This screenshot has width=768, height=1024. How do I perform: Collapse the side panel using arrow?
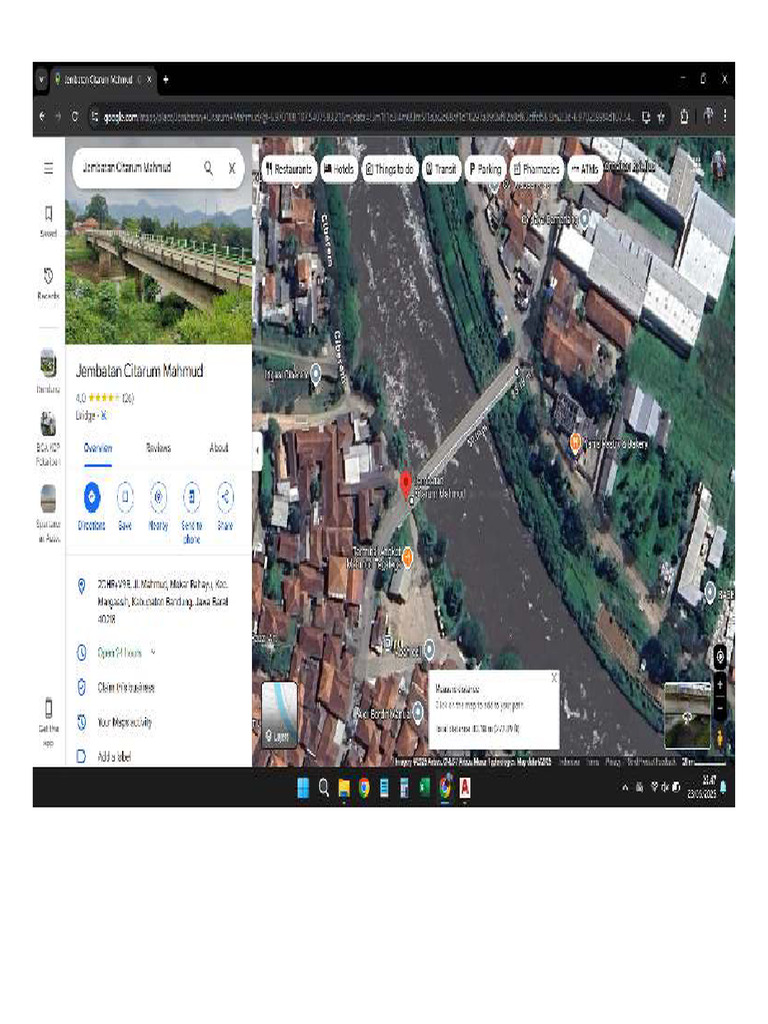click(x=257, y=451)
